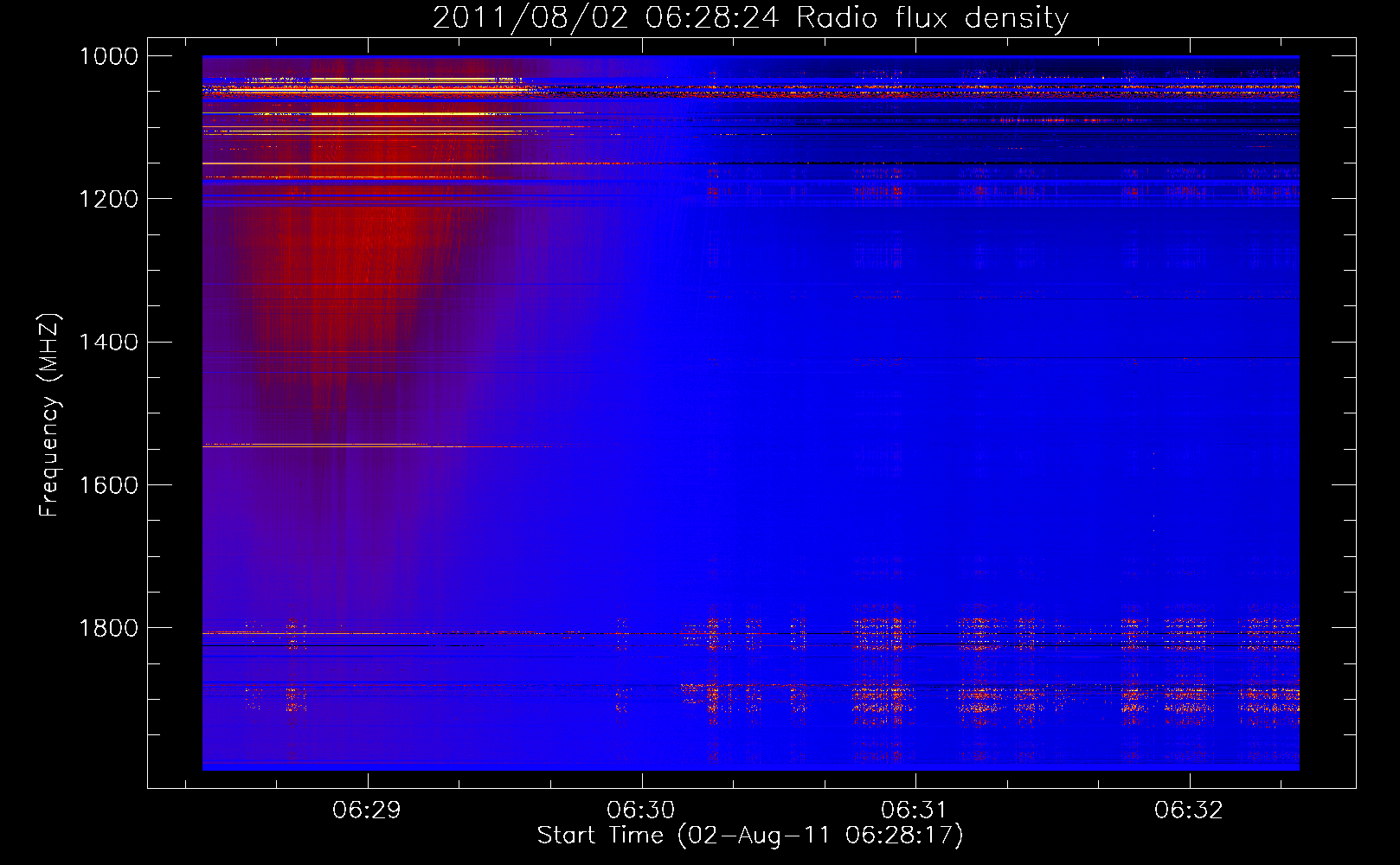Click the 06:32 time axis label
Viewport: 1400px width, 865px height.
tap(1189, 810)
